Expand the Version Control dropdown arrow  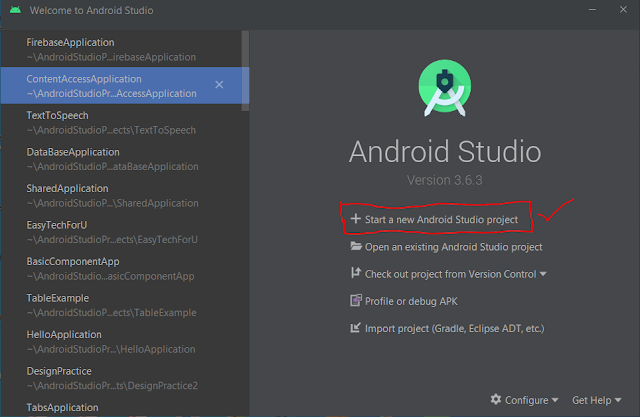(x=543, y=274)
